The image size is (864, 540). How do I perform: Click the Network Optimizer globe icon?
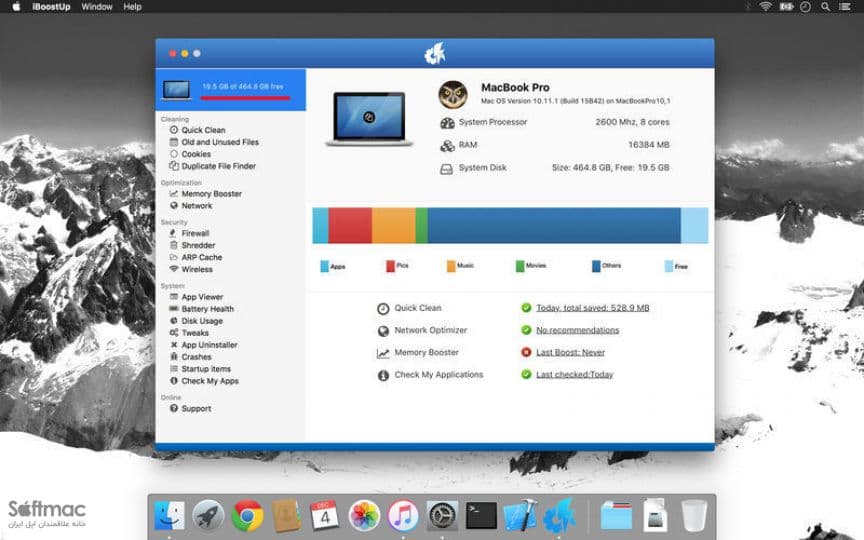tap(383, 331)
